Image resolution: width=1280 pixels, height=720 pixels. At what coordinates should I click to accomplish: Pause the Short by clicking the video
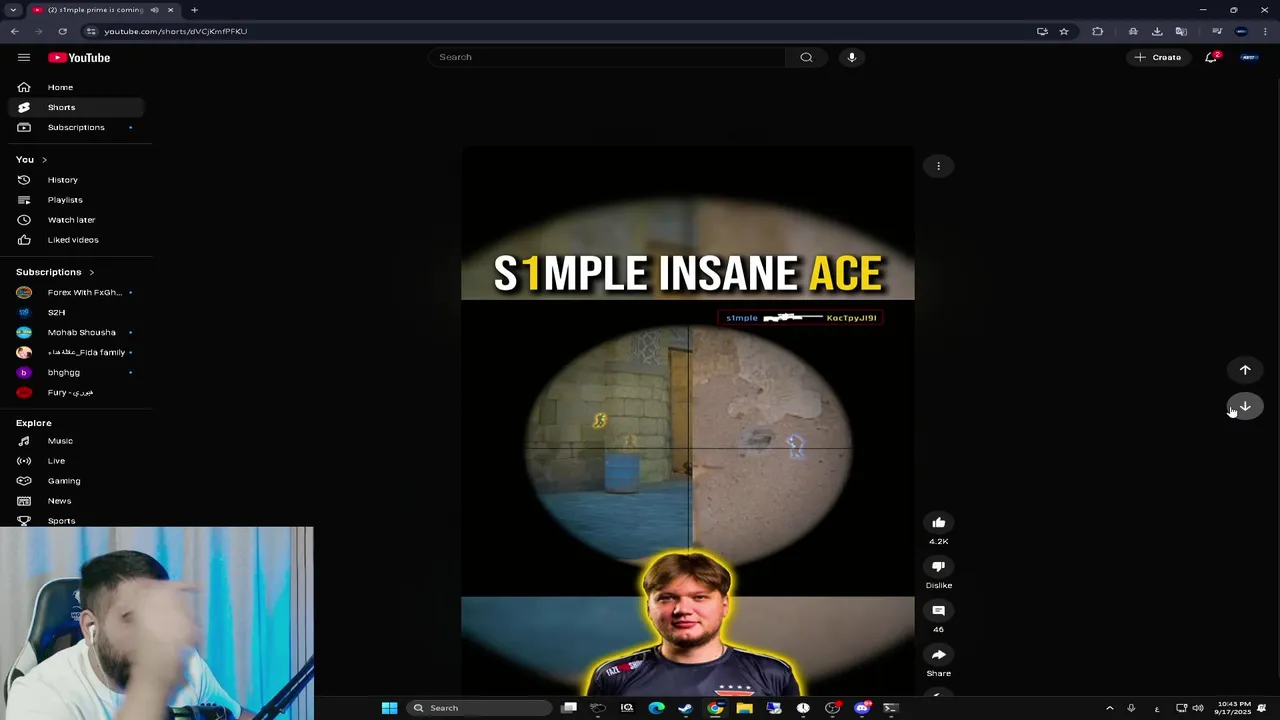[x=687, y=420]
